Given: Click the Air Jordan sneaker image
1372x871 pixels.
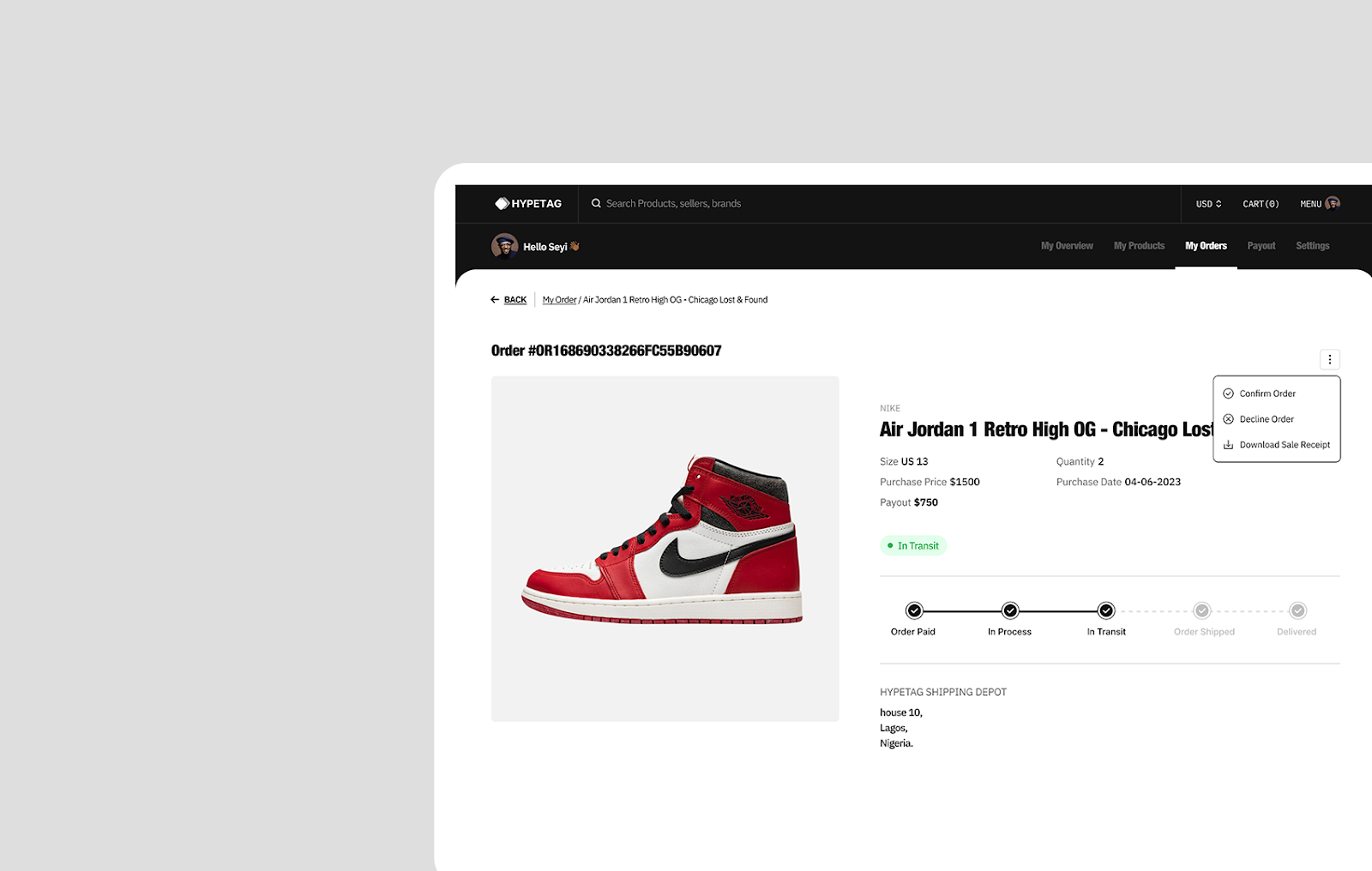Looking at the screenshot, I should click(x=665, y=549).
